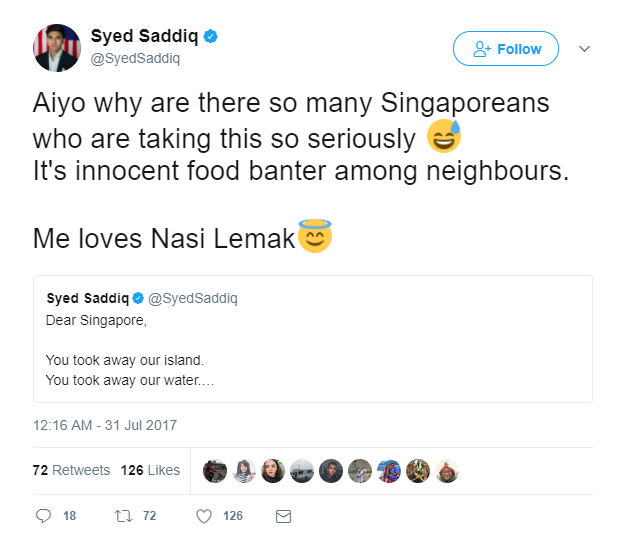The image size is (622, 548).
Task: Click Syed Saddiq display name header
Action: coord(144,36)
